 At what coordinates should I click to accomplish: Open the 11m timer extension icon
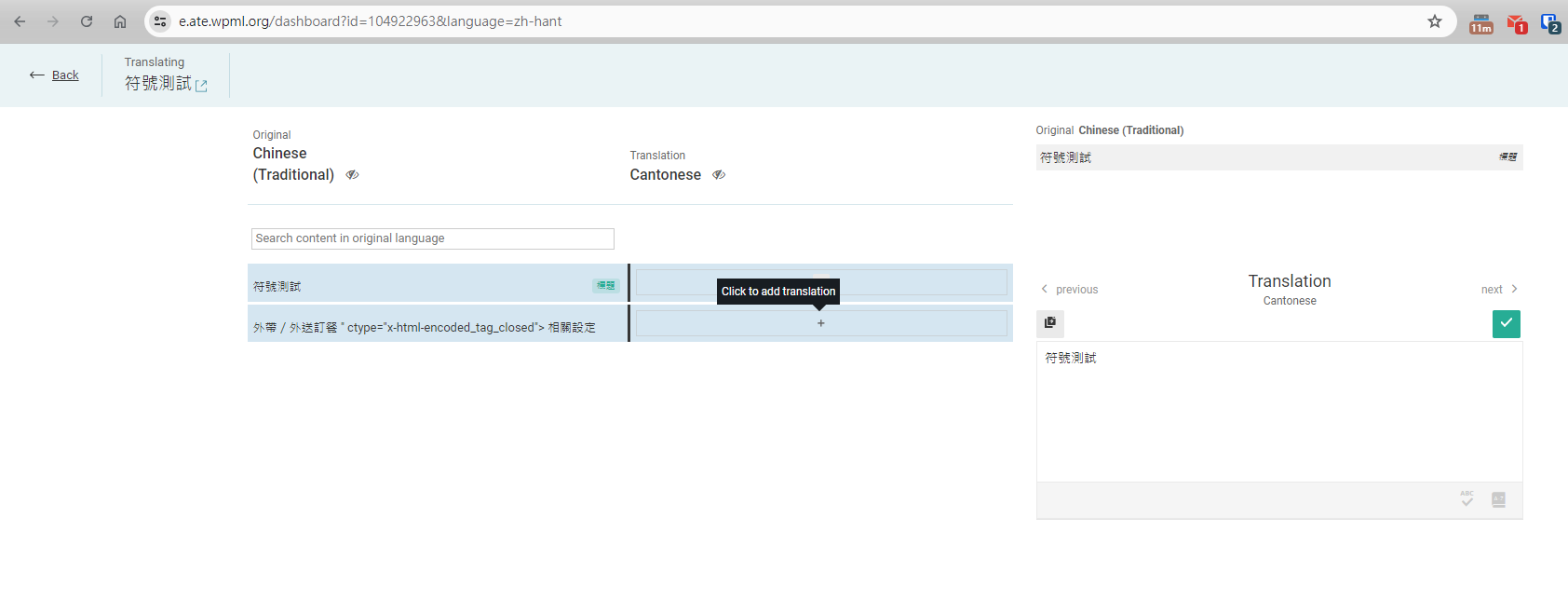[1481, 23]
